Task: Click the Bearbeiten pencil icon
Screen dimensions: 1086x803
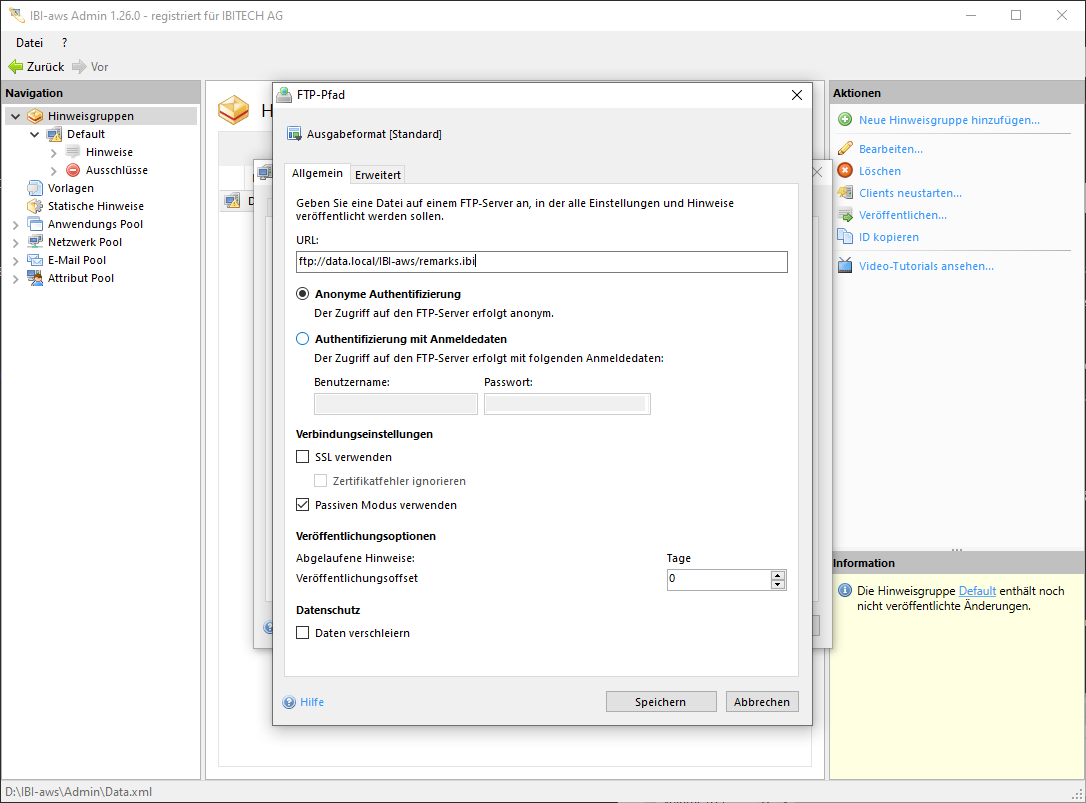Action: 845,149
